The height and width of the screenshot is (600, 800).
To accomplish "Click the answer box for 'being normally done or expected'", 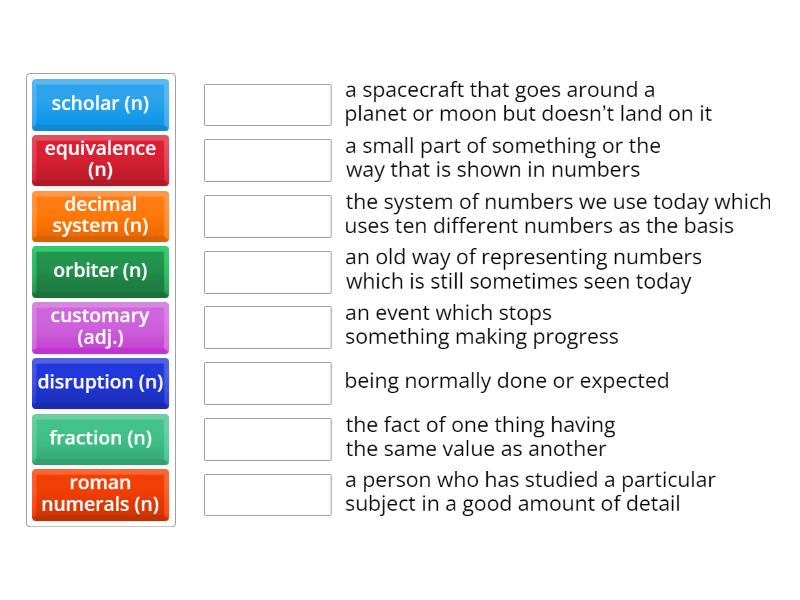I will pyautogui.click(x=266, y=383).
